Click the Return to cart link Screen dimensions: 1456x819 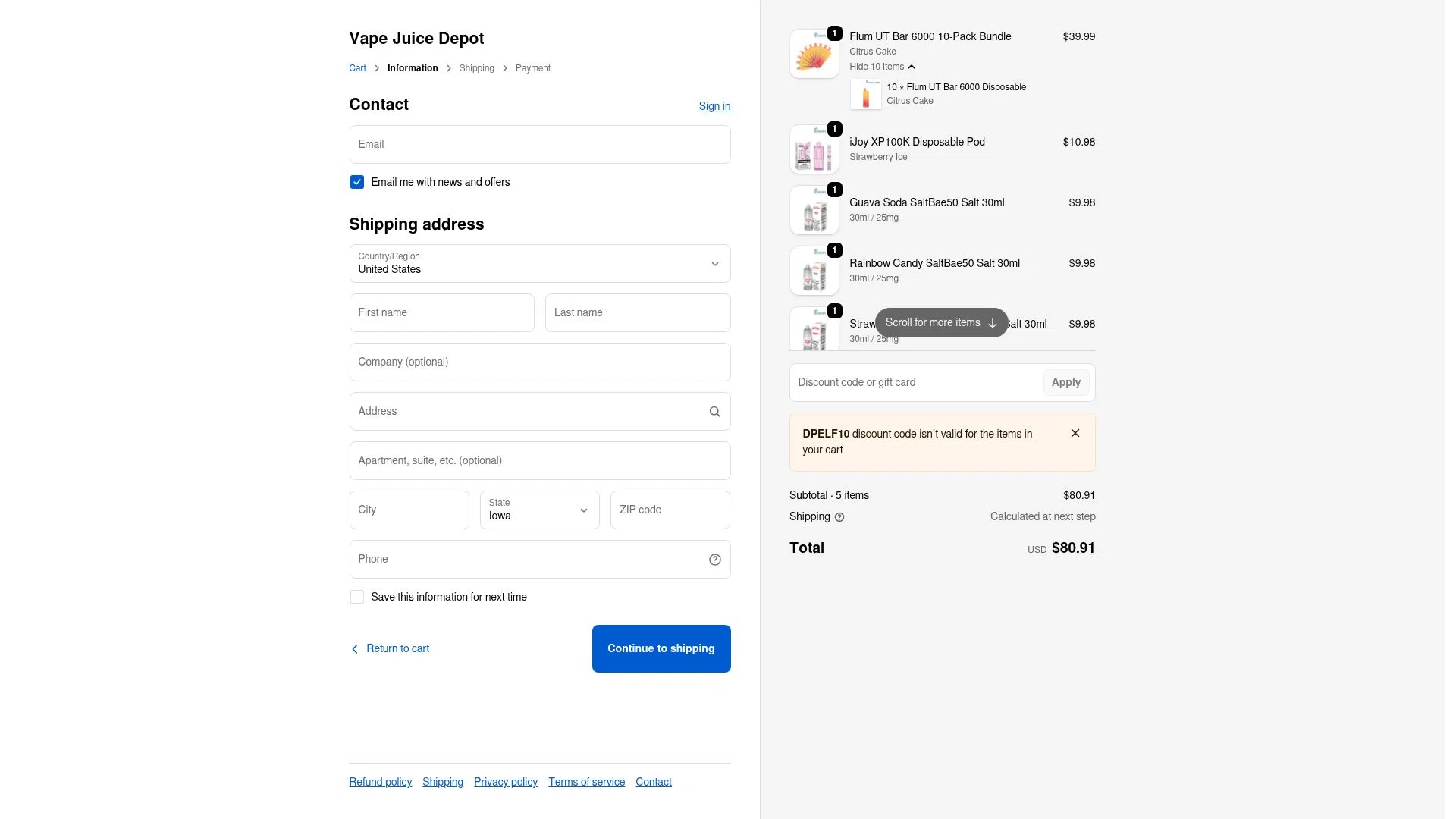click(397, 648)
